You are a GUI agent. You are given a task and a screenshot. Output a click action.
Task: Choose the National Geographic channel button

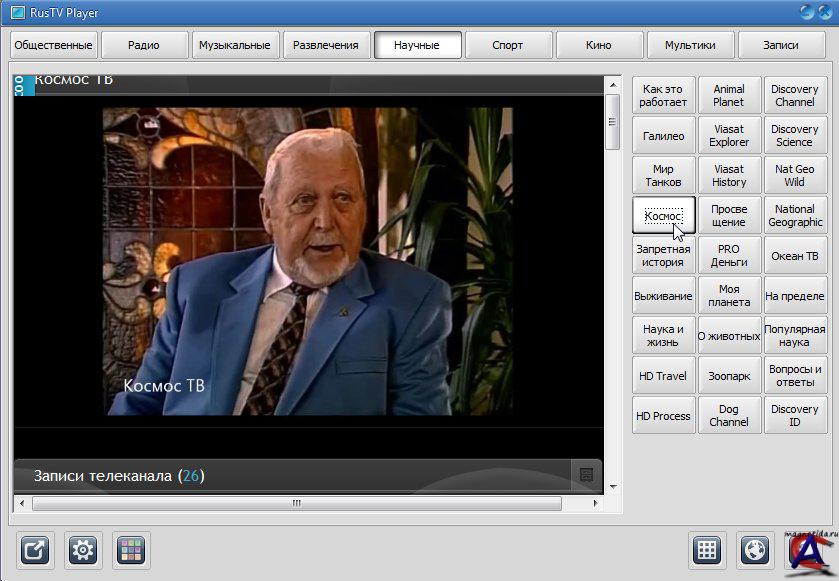pyautogui.click(x=794, y=216)
